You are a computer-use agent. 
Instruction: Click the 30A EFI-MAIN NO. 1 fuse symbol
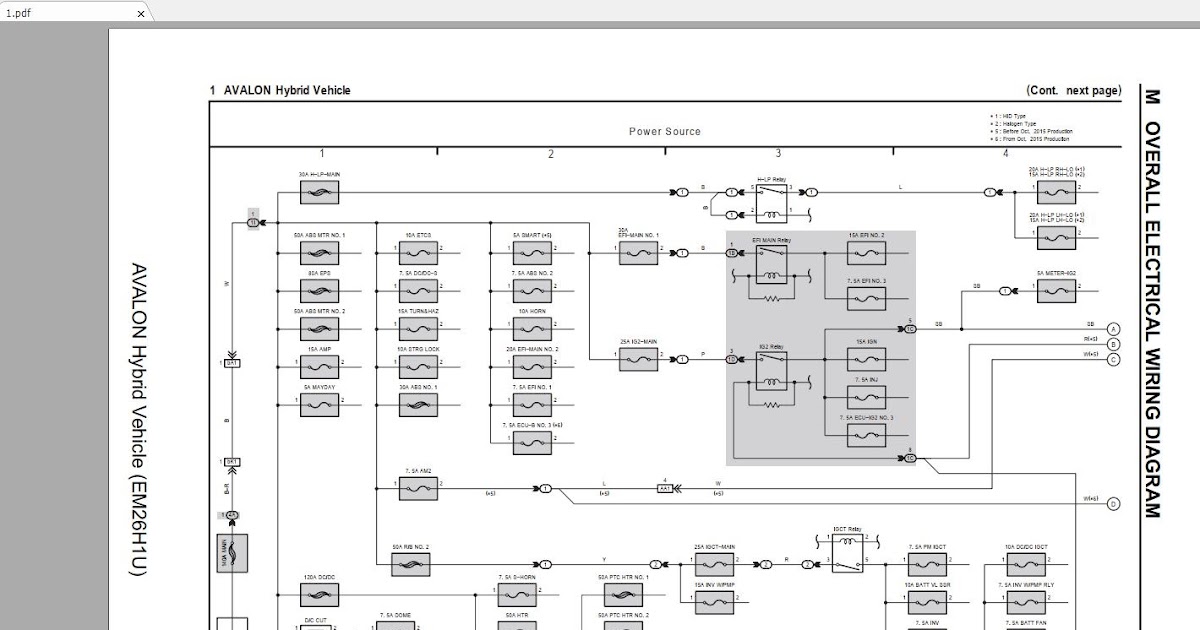click(x=638, y=253)
